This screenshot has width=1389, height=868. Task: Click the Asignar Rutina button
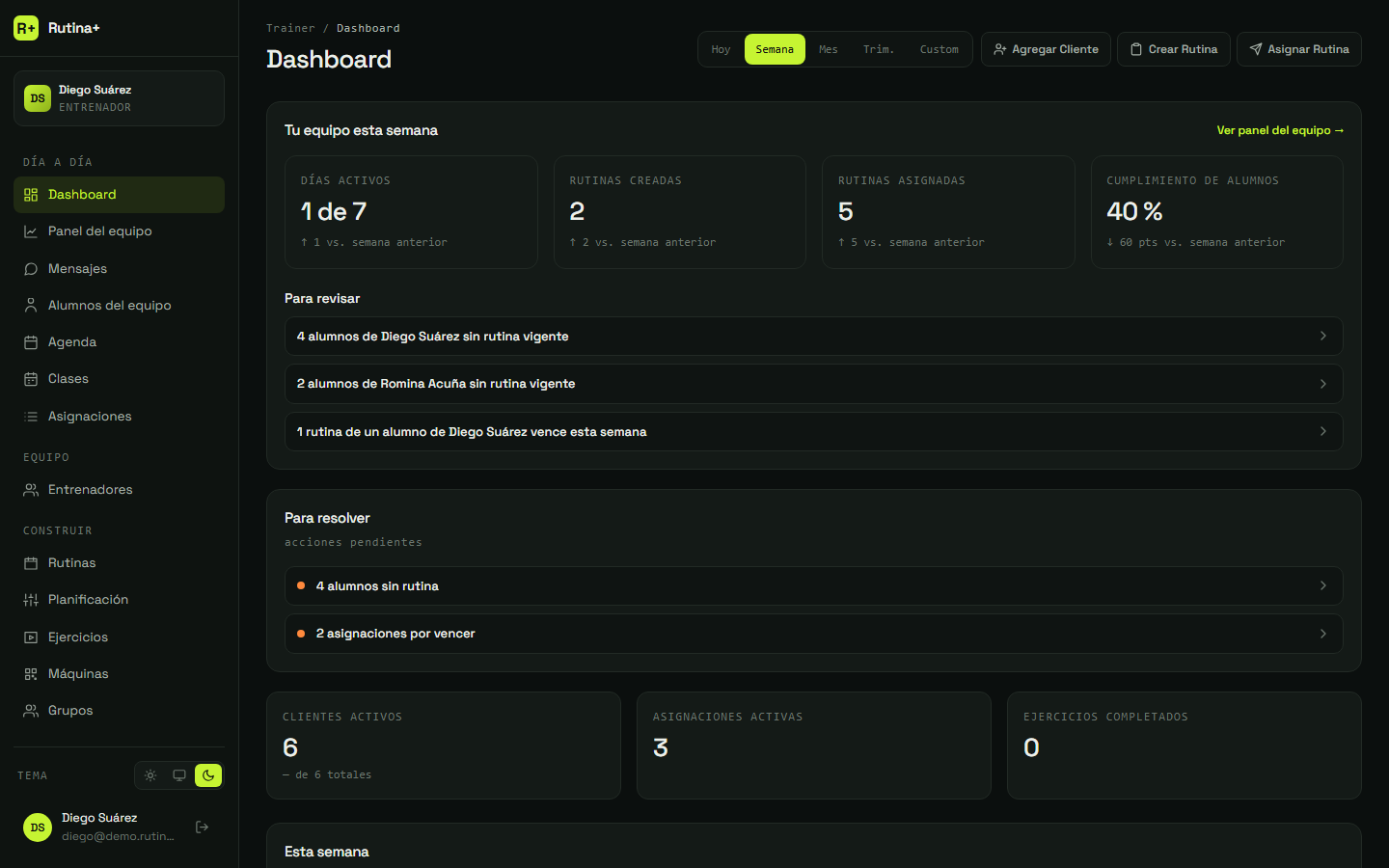pos(1299,49)
